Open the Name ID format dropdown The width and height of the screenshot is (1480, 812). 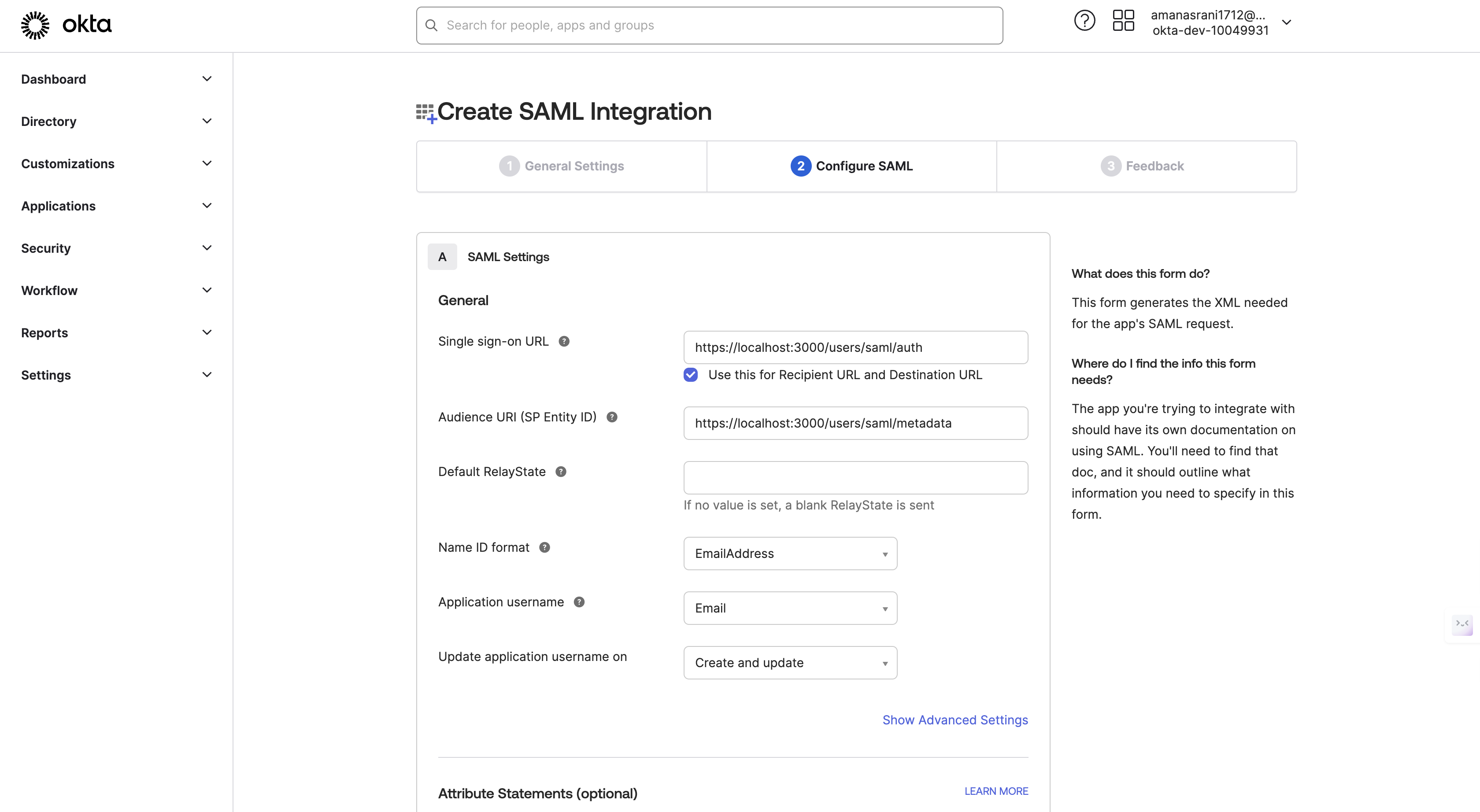coord(790,554)
